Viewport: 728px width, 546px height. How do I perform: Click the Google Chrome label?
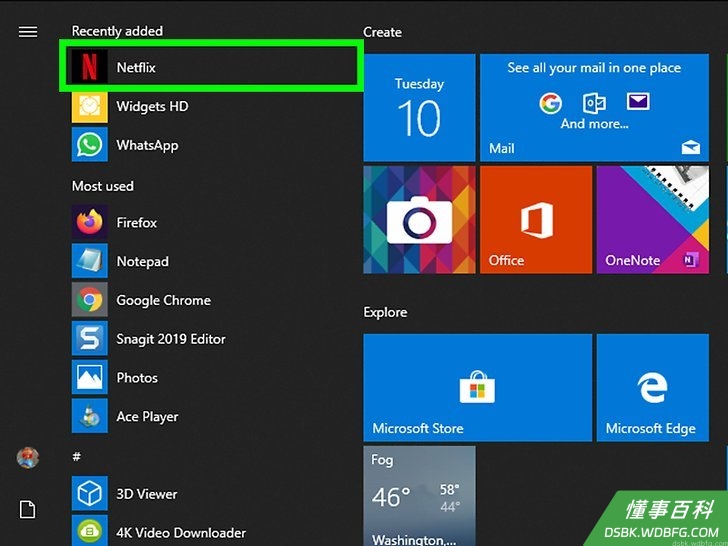163,300
